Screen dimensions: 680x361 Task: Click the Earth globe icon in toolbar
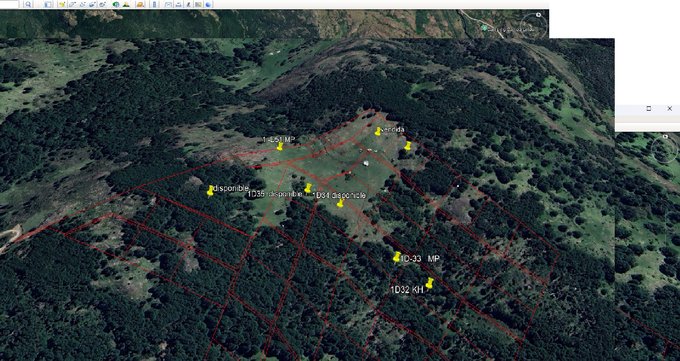tap(209, 4)
